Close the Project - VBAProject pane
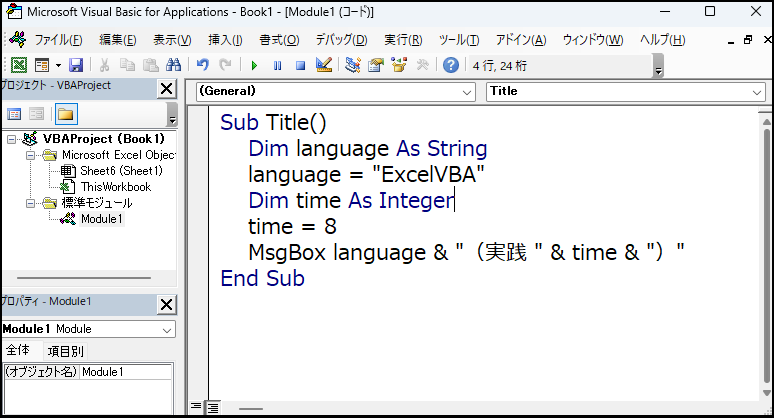 pyautogui.click(x=167, y=89)
